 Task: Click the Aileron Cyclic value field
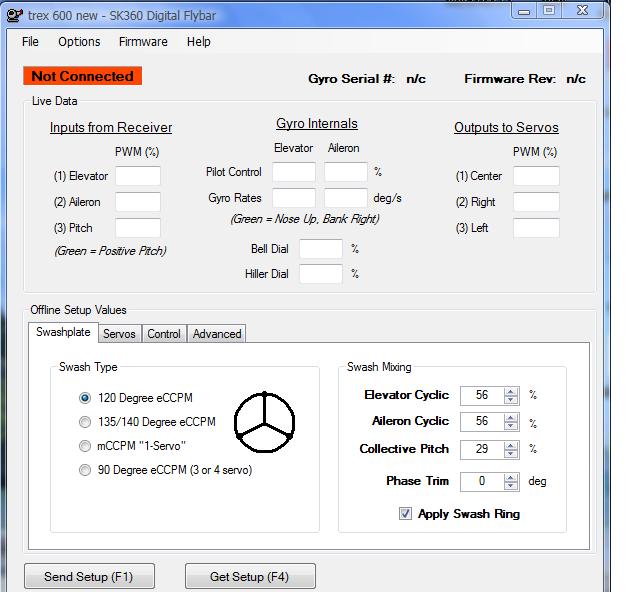point(482,421)
